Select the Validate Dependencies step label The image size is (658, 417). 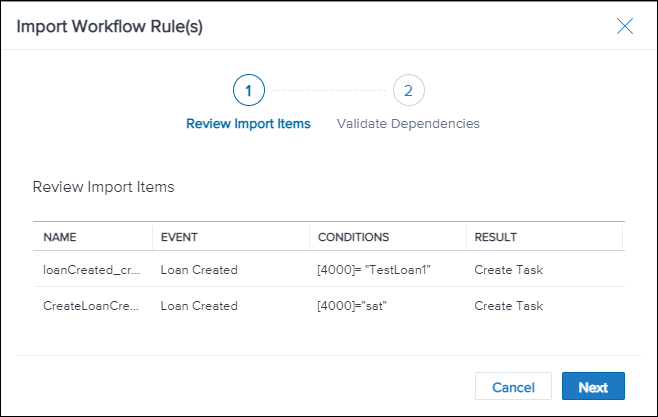(408, 124)
